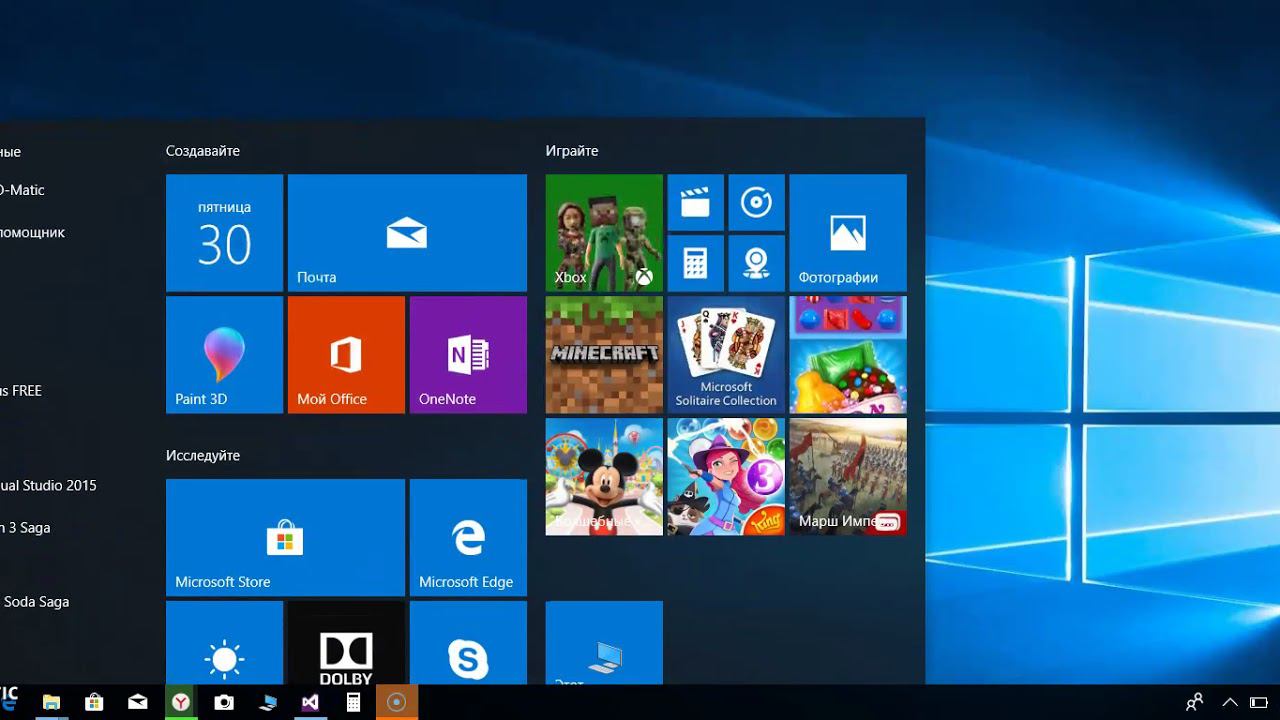Expand the hidden system tray icons
1280x720 pixels.
[x=1230, y=702]
